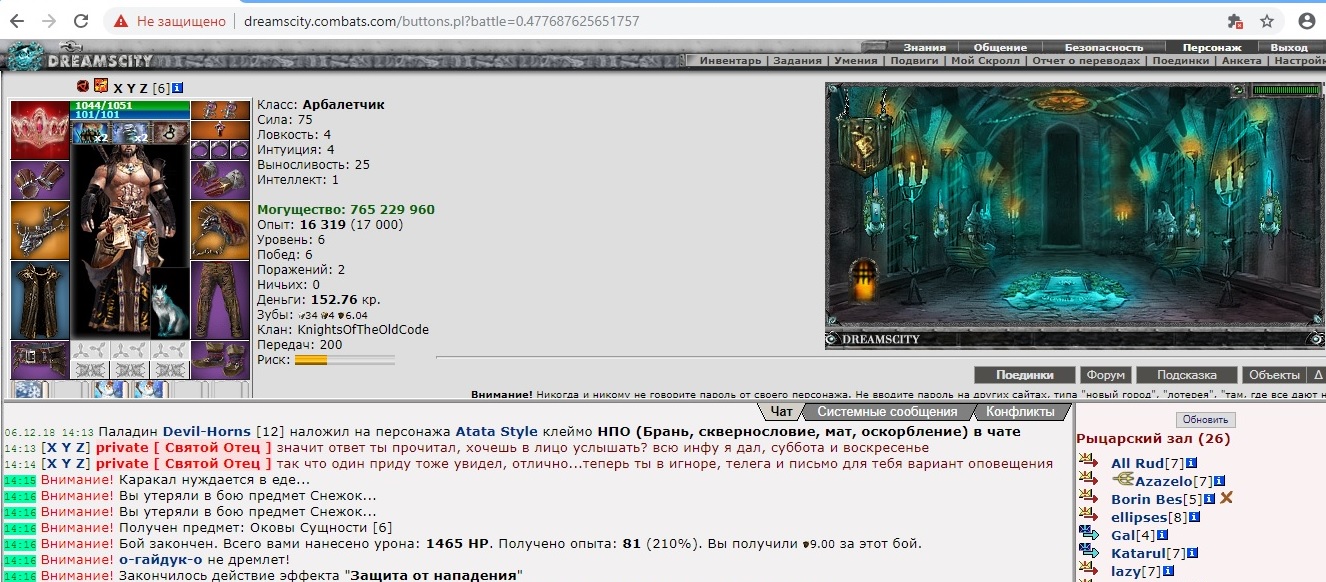Image resolution: width=1326 pixels, height=582 pixels.
Task: Open the Безопасность top menu
Action: [x=1104, y=47]
